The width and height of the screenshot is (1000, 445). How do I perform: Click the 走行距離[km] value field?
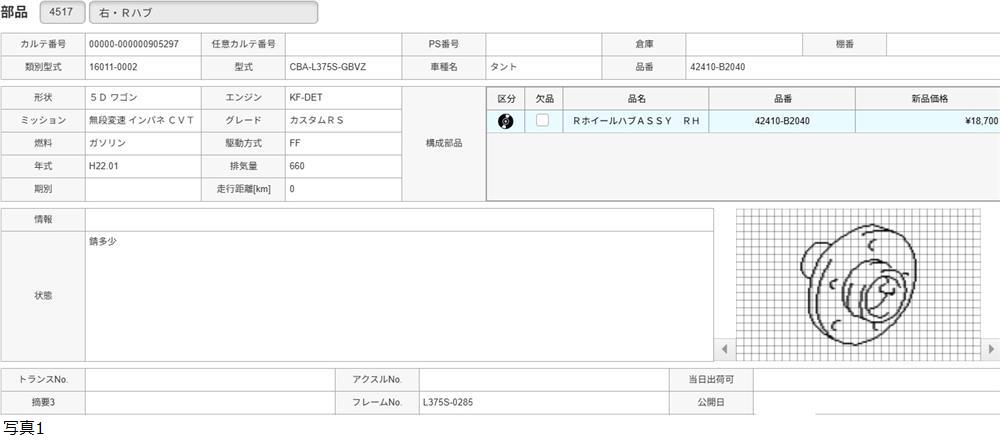tap(343, 189)
